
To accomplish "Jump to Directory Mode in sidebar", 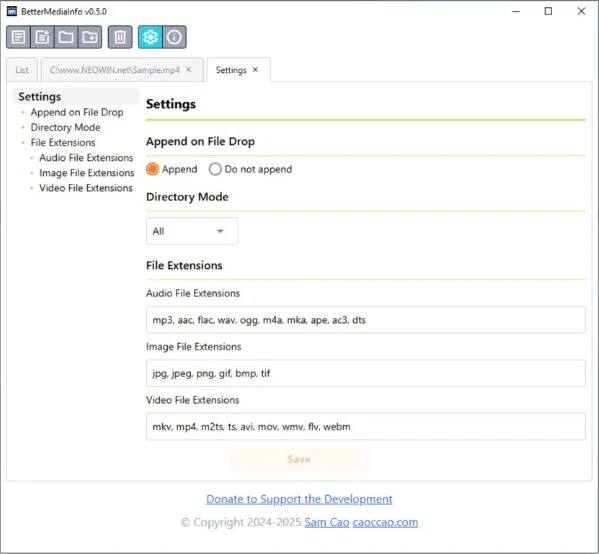I will (65, 127).
